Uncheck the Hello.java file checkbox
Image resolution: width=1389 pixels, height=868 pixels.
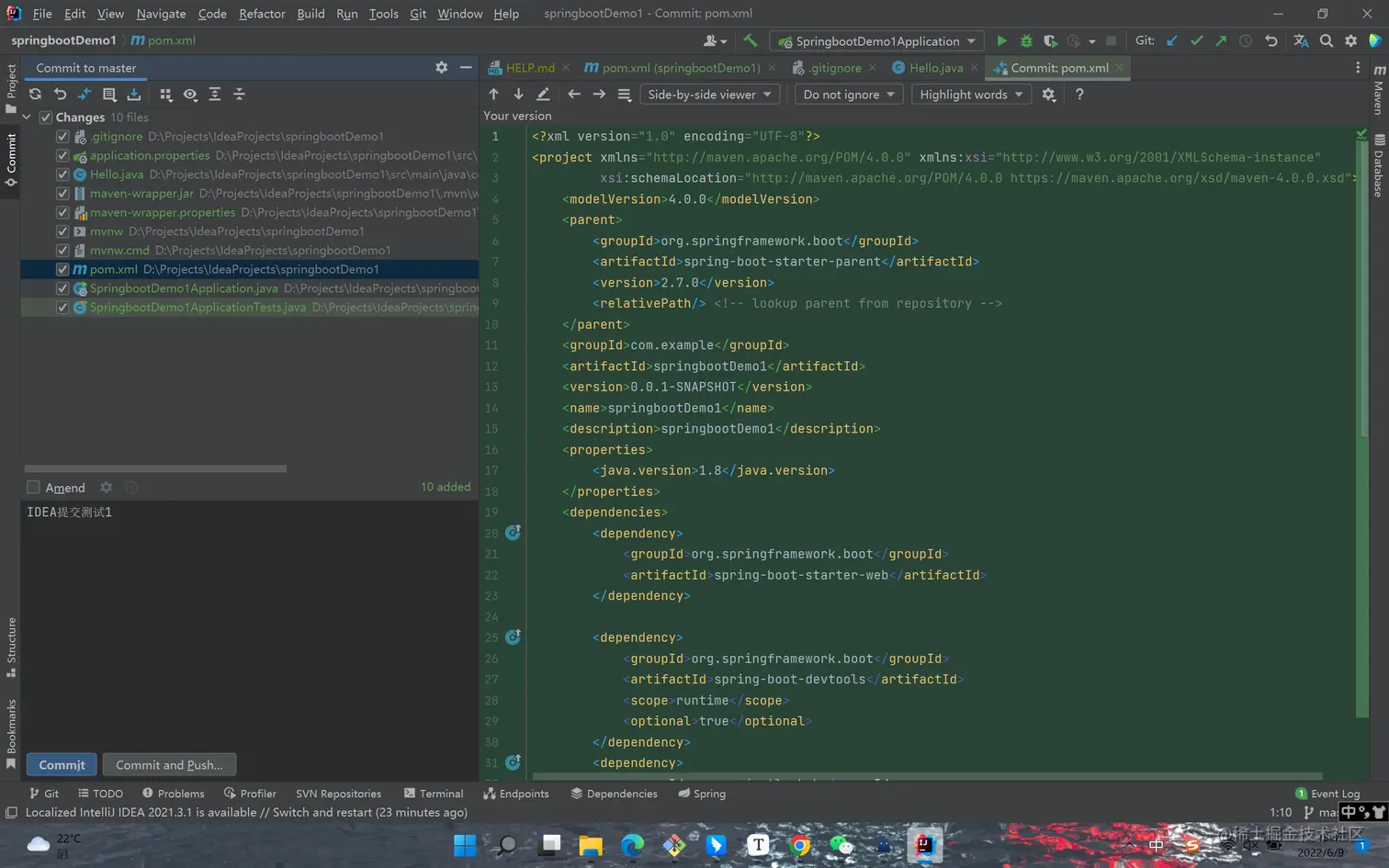(x=62, y=175)
